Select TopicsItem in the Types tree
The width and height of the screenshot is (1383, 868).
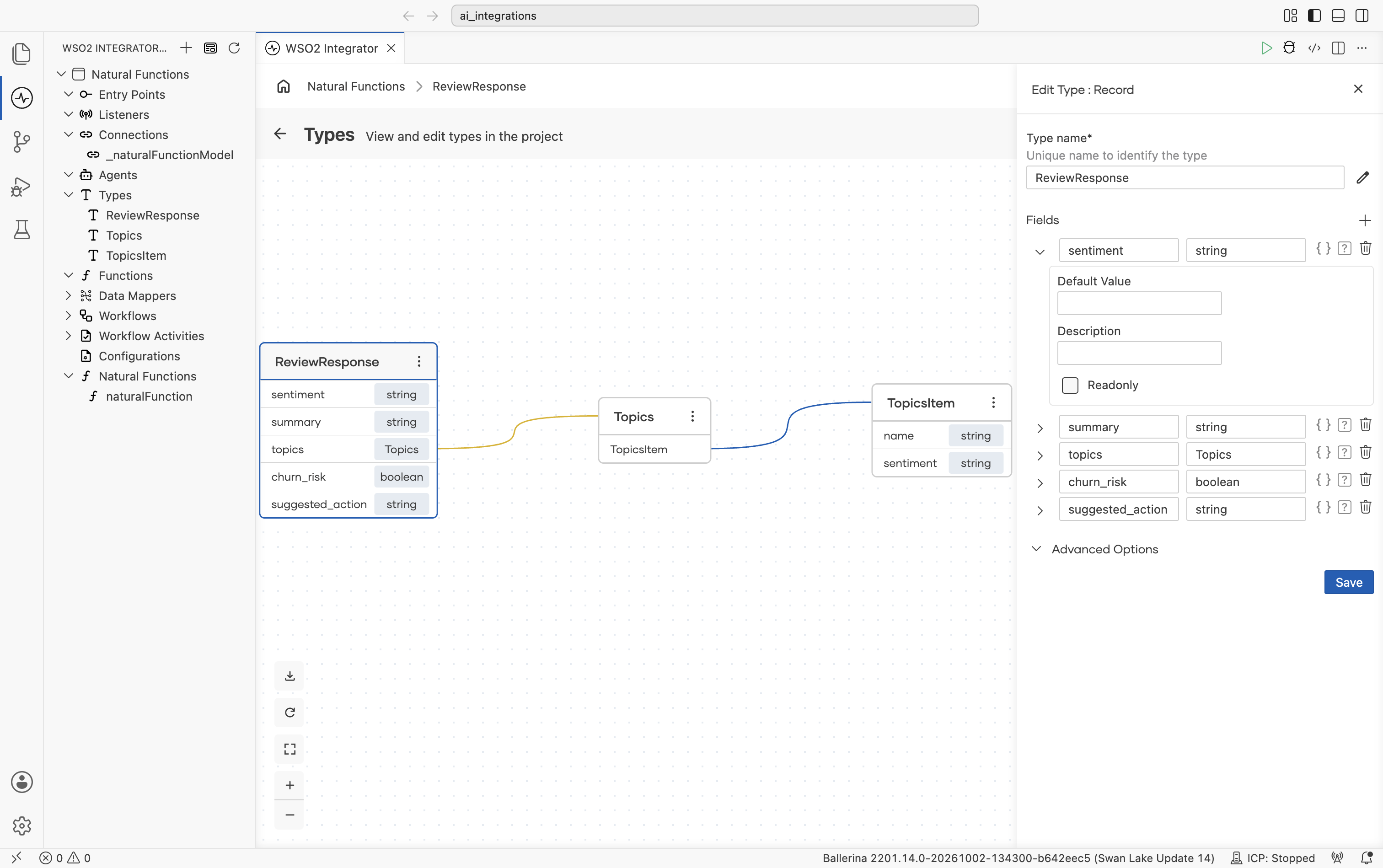click(136, 256)
